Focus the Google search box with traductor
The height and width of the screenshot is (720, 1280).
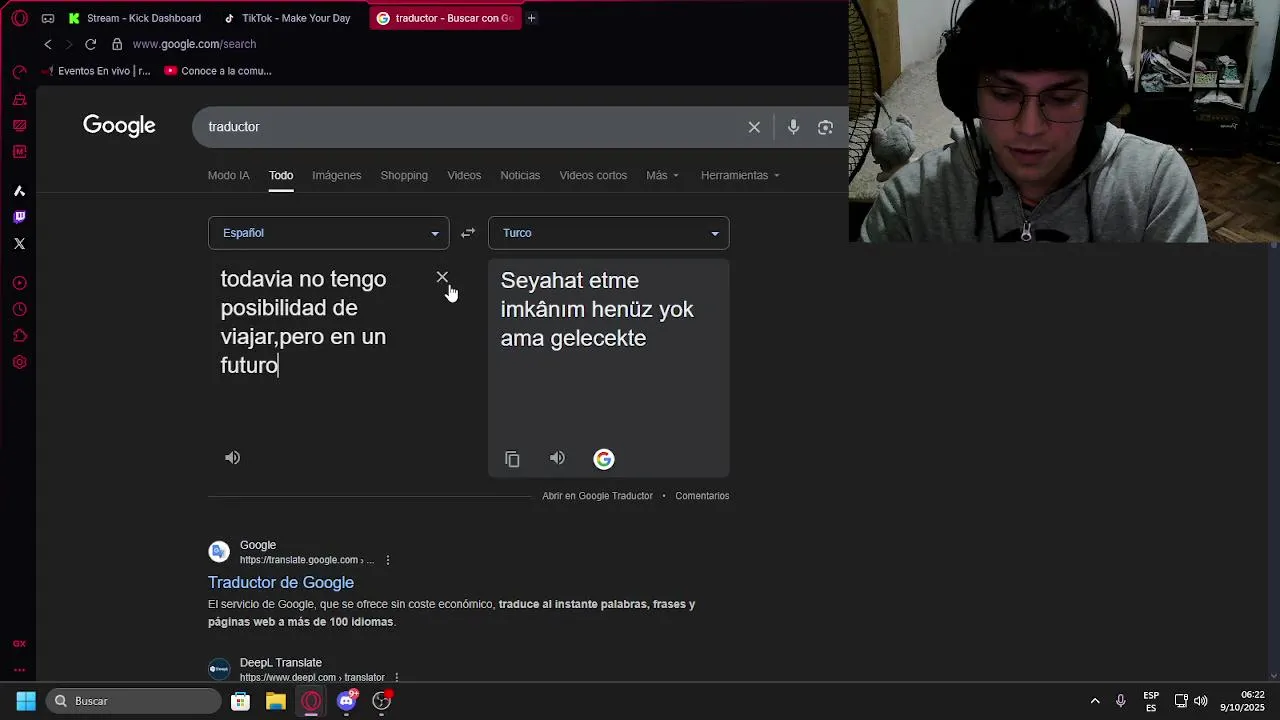coord(470,127)
